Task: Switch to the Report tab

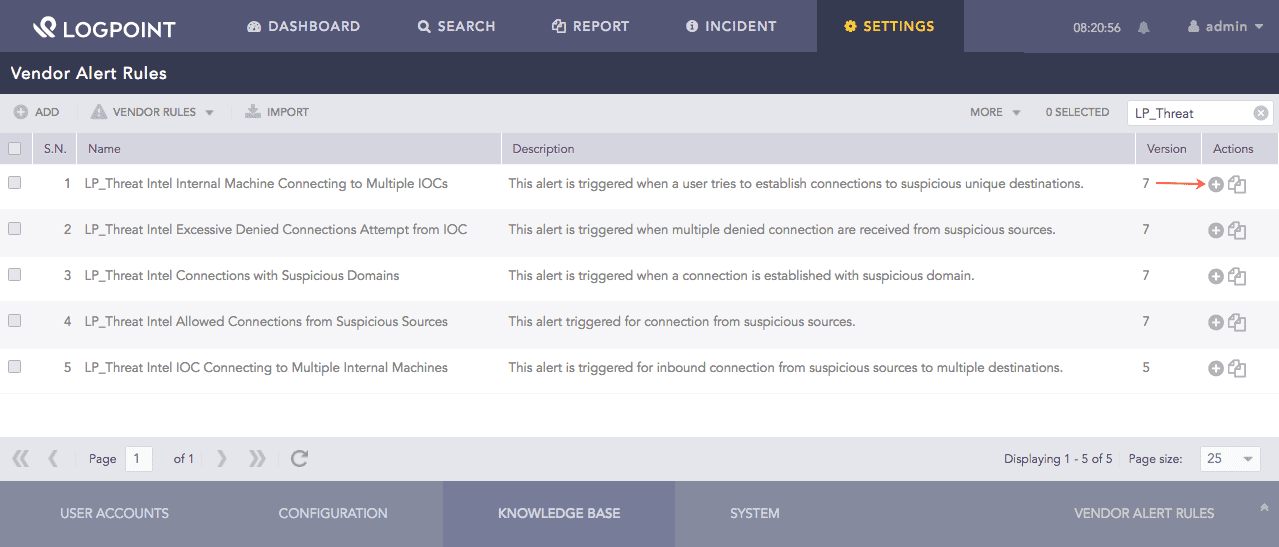Action: [x=590, y=26]
